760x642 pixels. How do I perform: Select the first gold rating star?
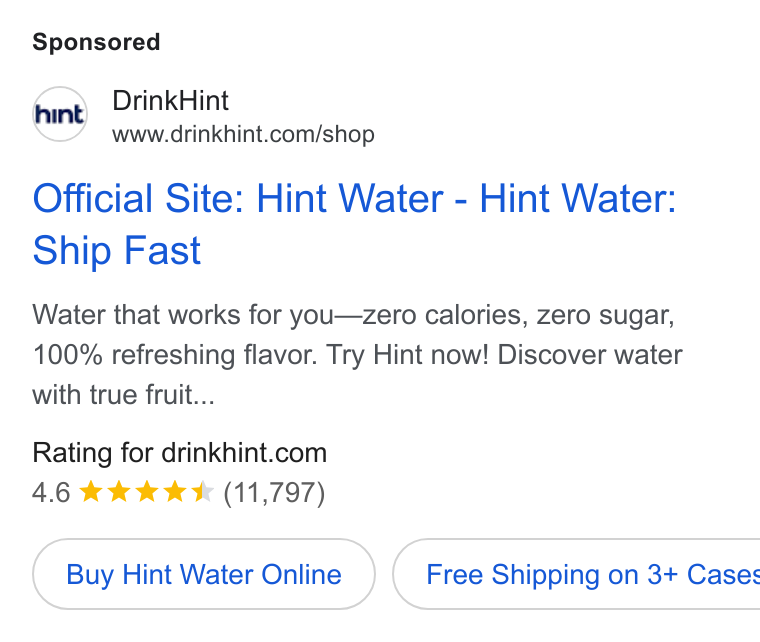pyautogui.click(x=91, y=492)
